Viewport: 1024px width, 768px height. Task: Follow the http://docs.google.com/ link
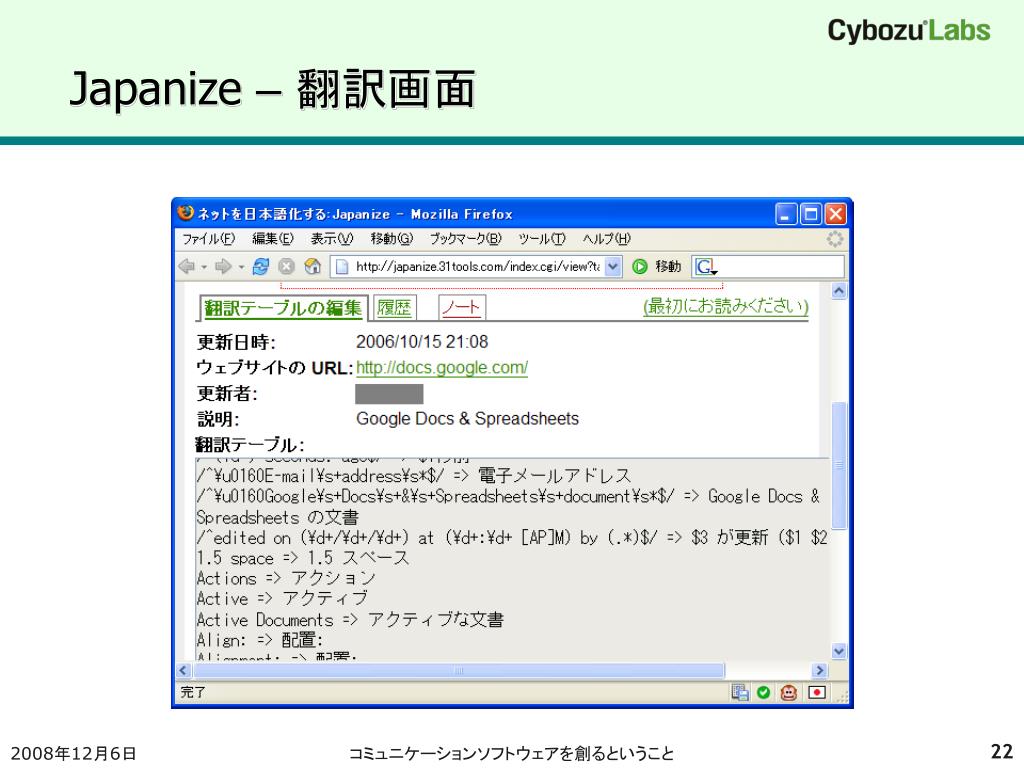click(x=441, y=368)
